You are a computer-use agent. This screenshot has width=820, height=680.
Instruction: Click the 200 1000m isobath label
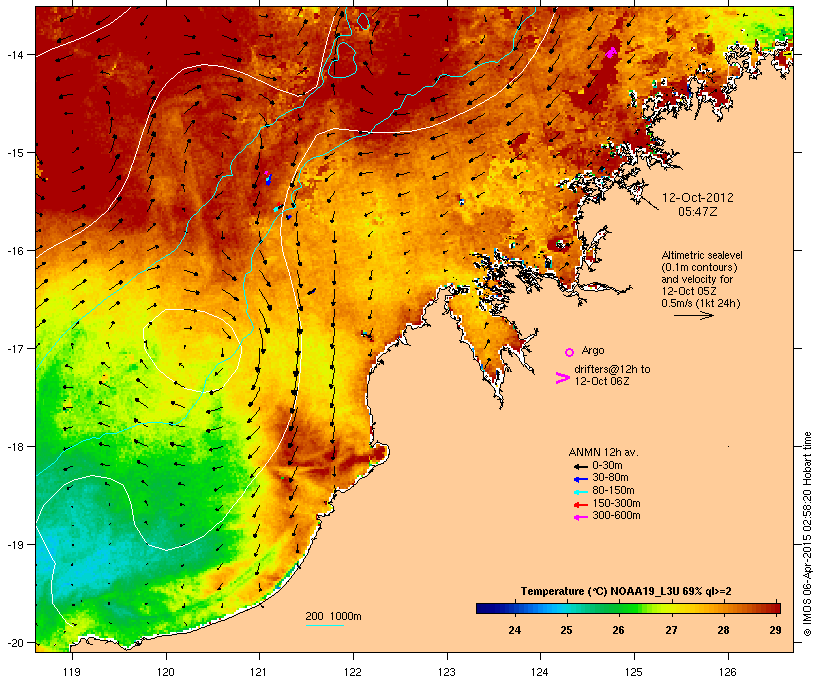[x=333, y=616]
